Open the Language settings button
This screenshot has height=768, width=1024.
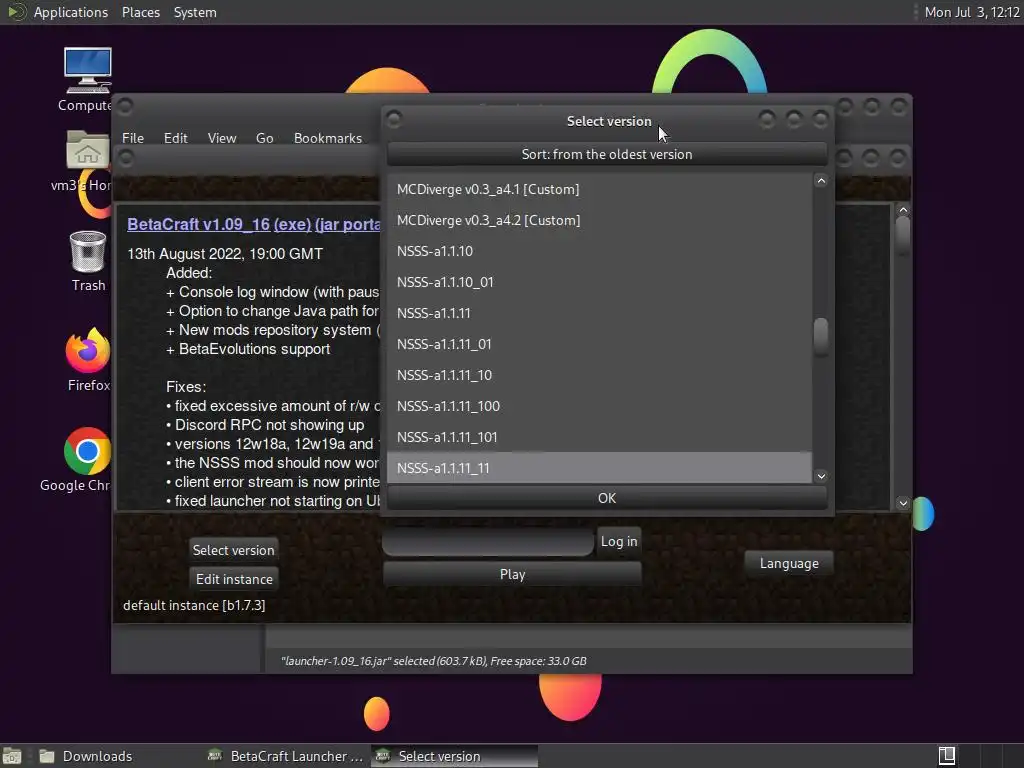coord(789,563)
